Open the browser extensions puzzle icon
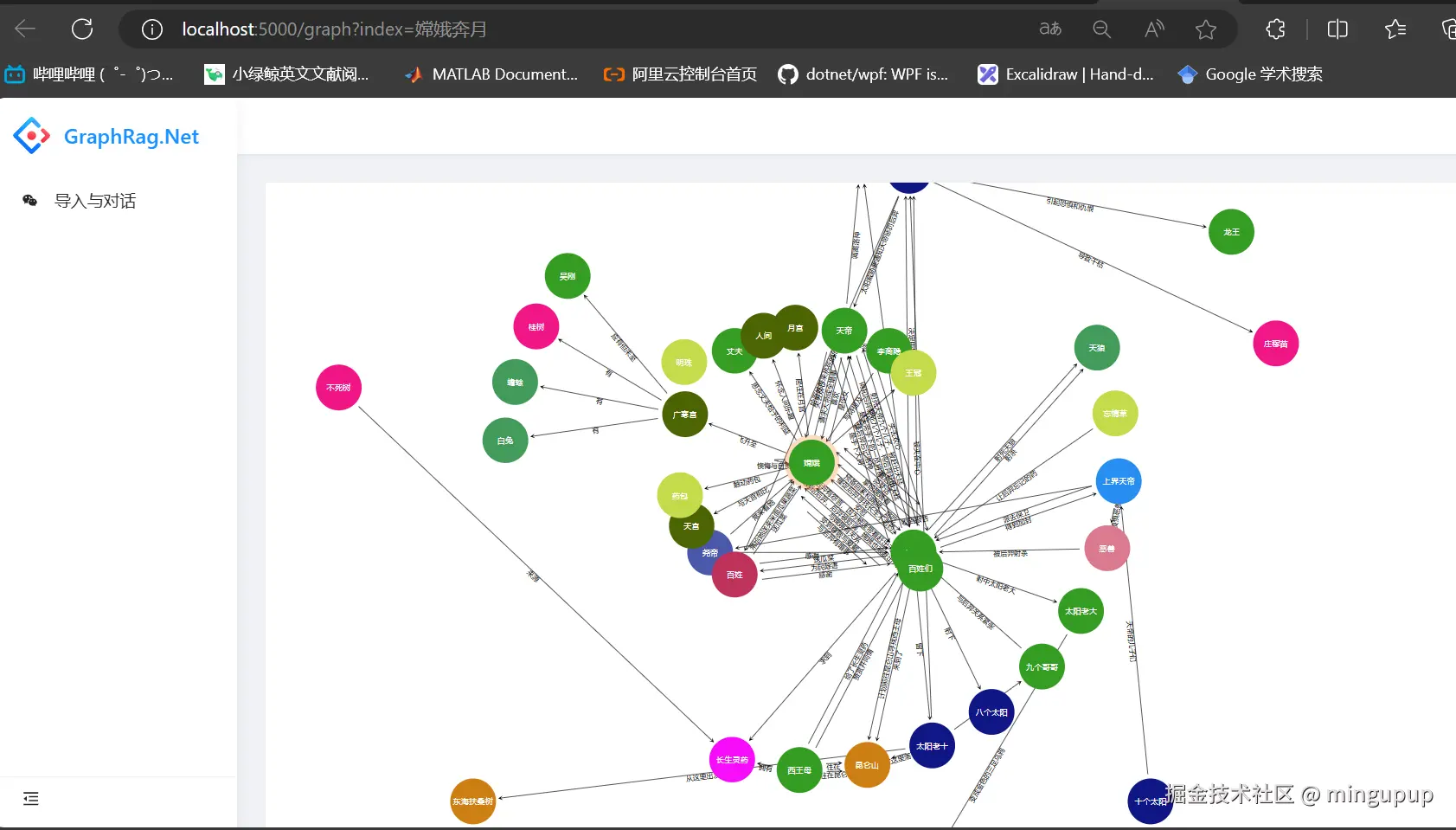 click(1275, 29)
